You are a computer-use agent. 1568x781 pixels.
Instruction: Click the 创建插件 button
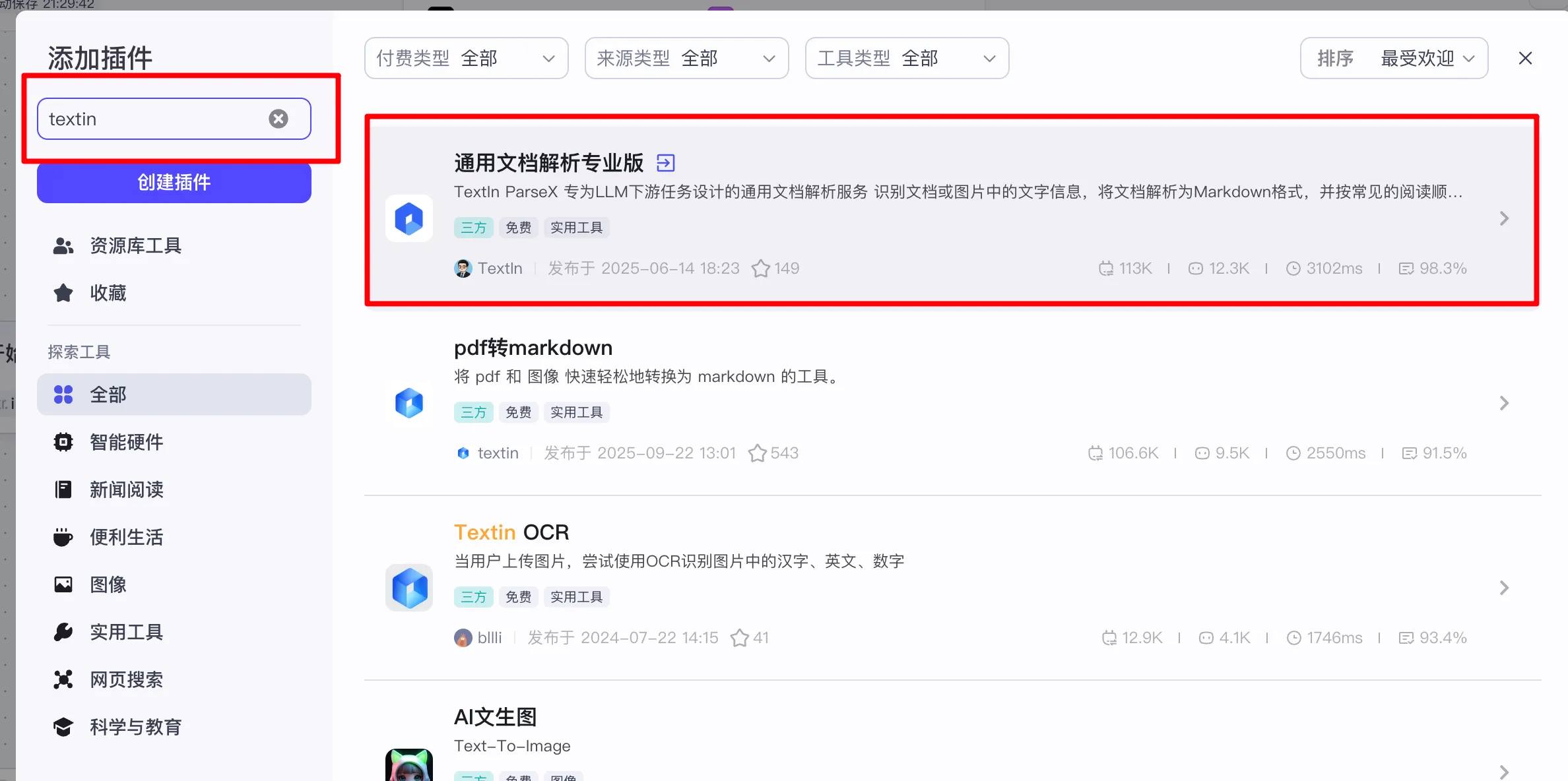(174, 182)
